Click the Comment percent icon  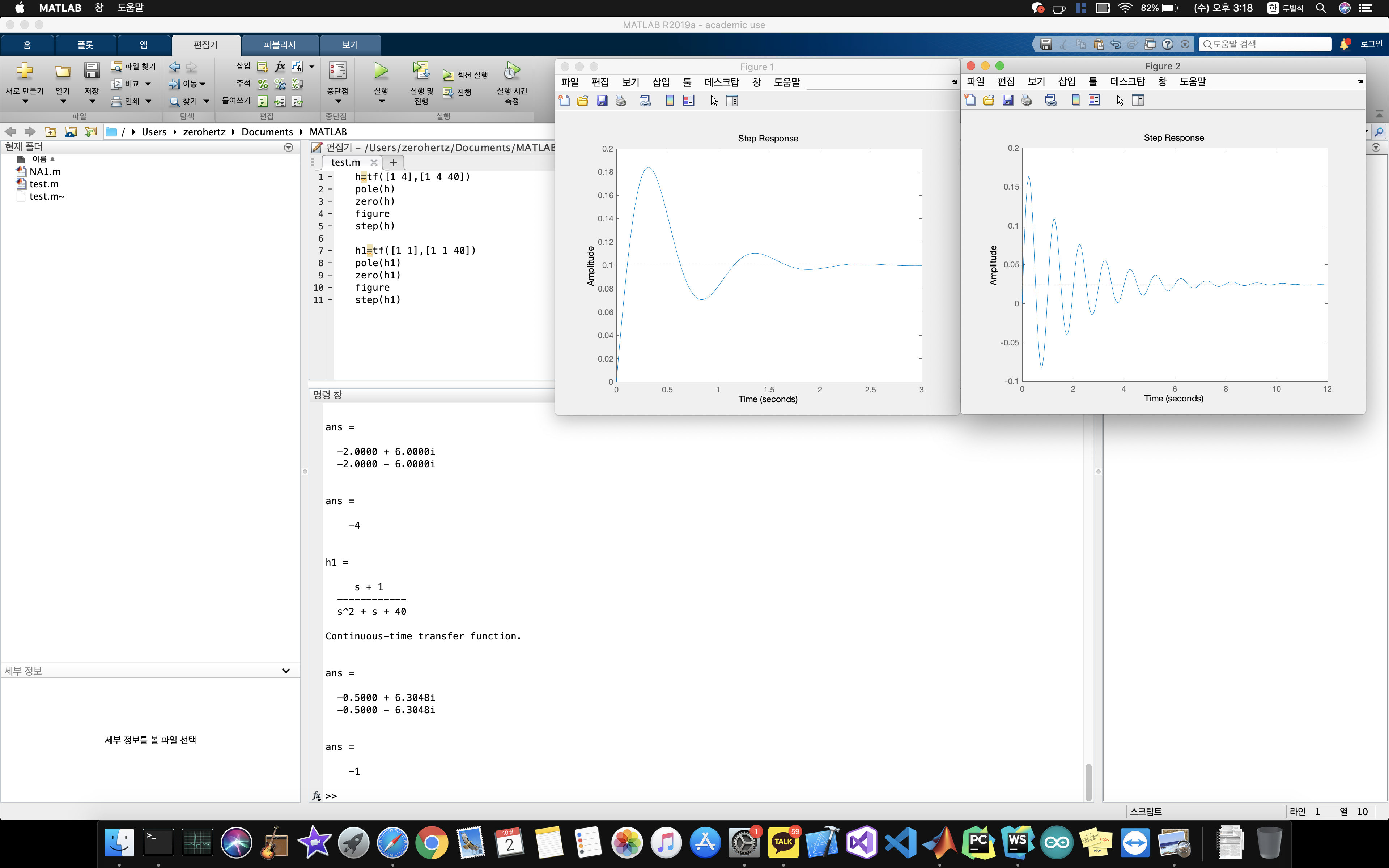click(x=262, y=84)
